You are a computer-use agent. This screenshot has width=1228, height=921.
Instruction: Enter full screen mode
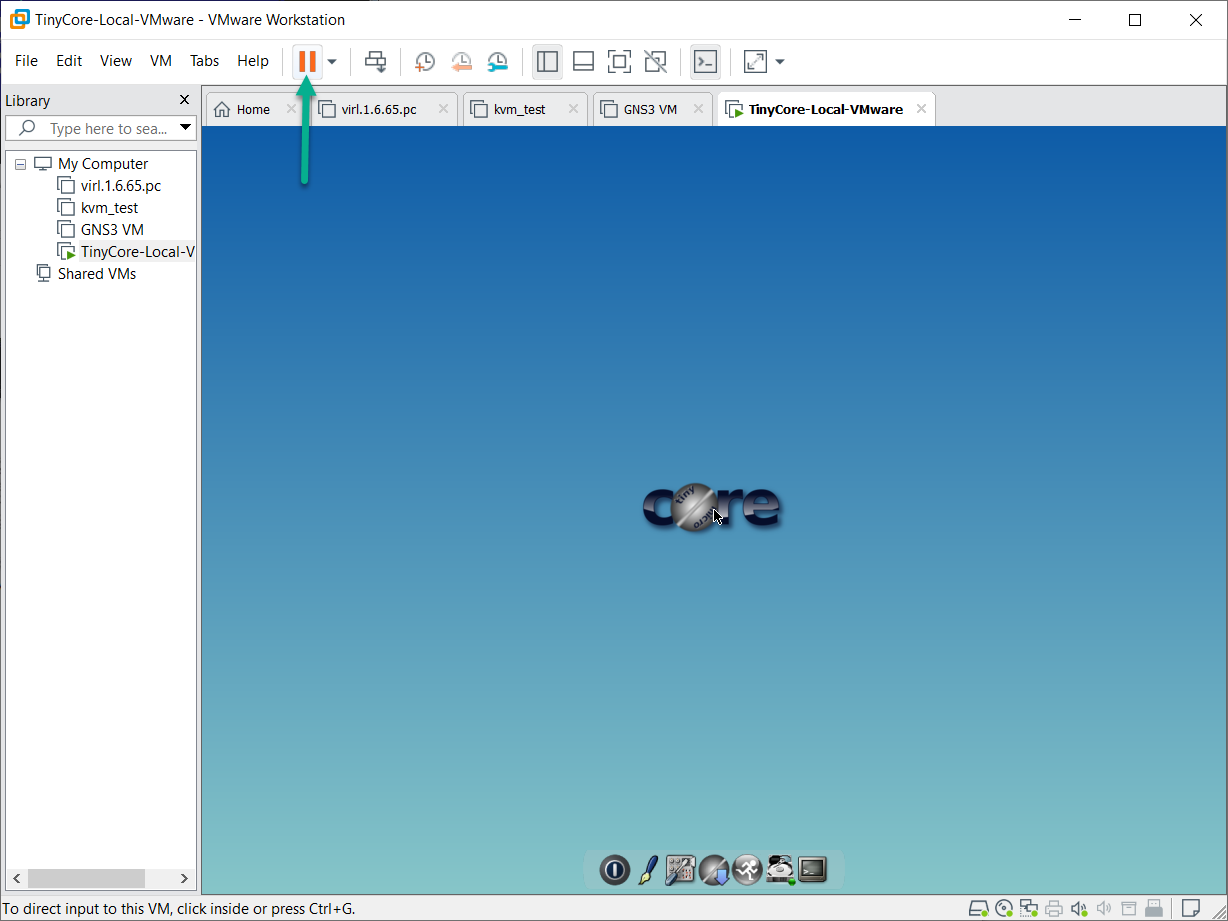619,62
